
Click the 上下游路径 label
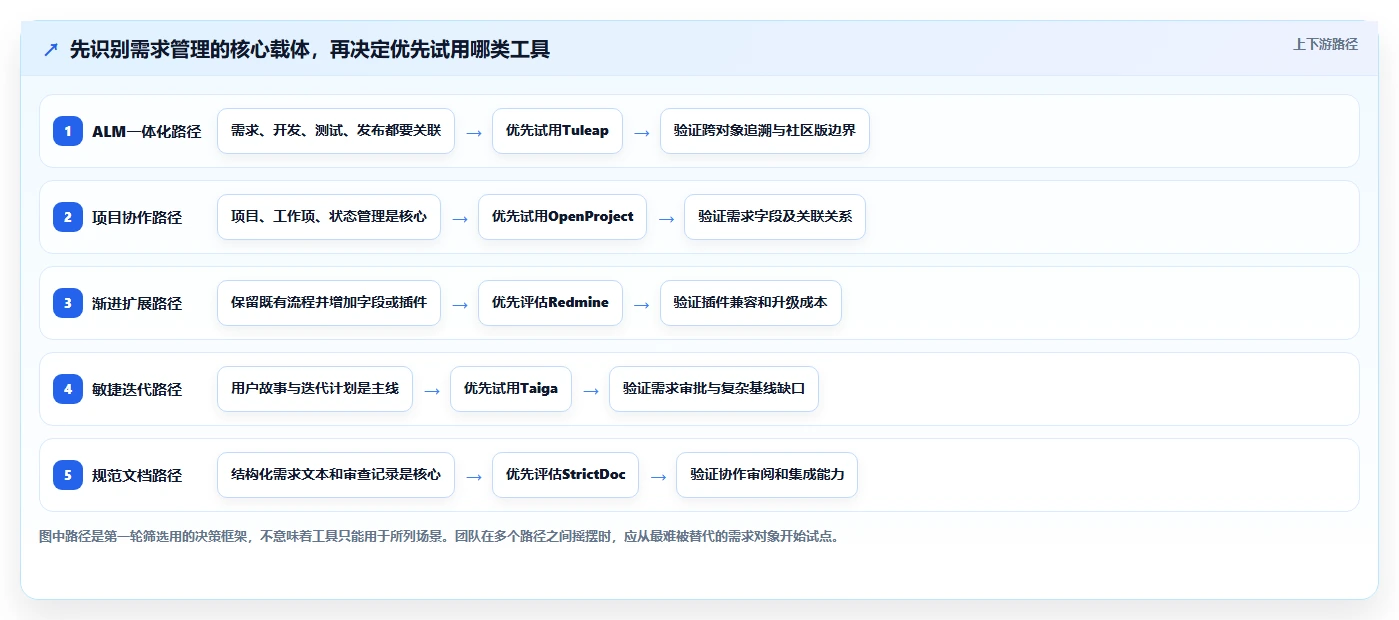pyautogui.click(x=1325, y=44)
